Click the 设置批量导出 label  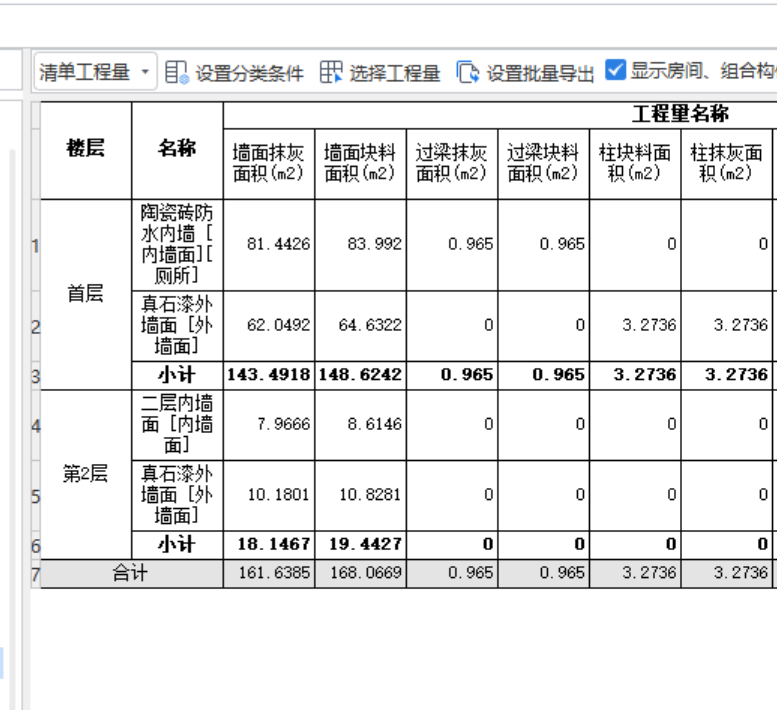540,73
